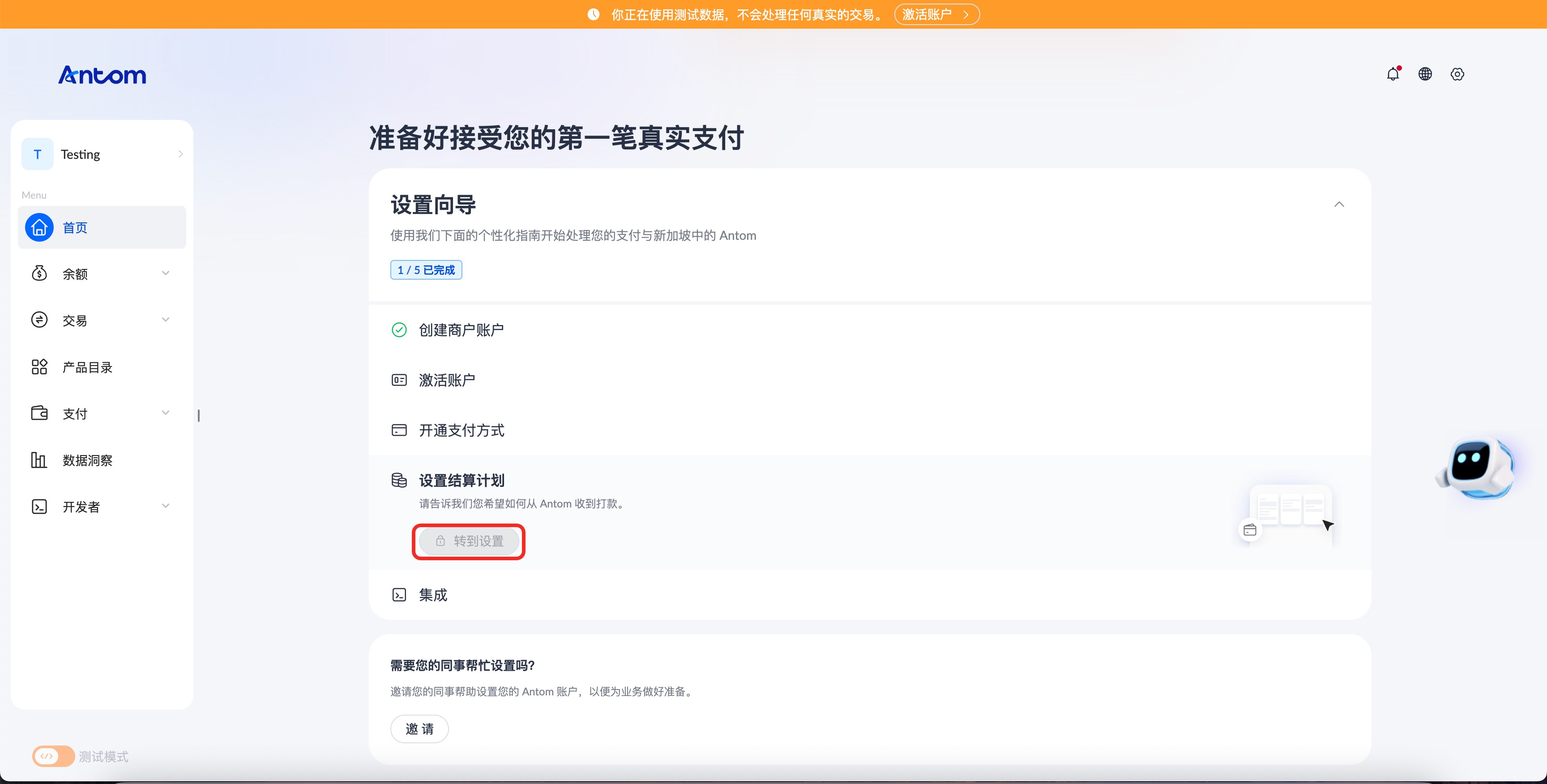This screenshot has width=1547, height=784.
Task: Click the terminal icon beside 集成
Action: point(399,594)
